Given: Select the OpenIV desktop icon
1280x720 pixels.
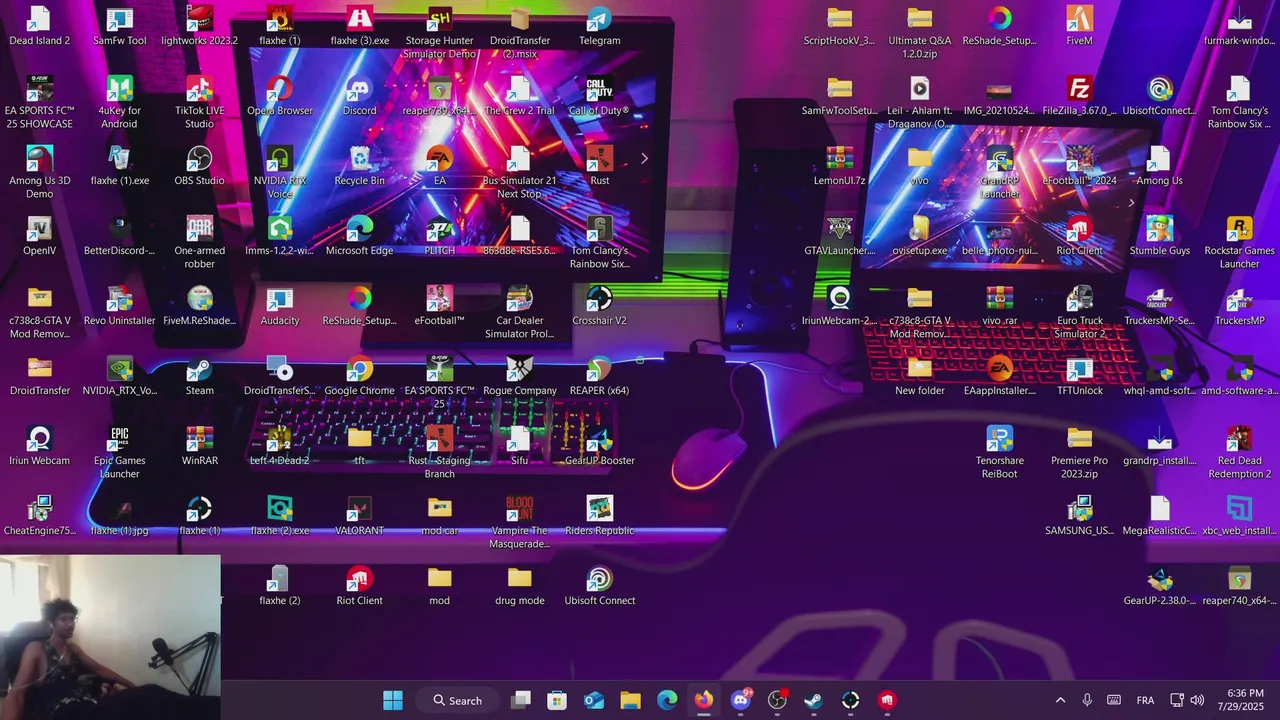Looking at the screenshot, I should pyautogui.click(x=39, y=237).
